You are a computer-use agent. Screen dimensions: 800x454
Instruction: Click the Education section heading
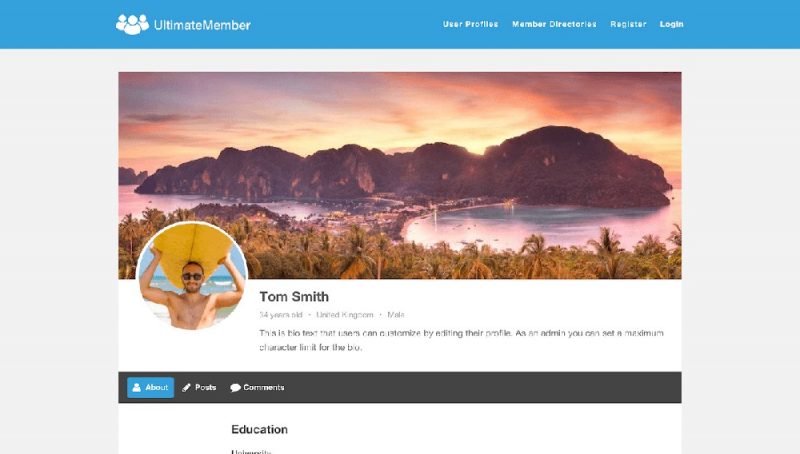[259, 430]
